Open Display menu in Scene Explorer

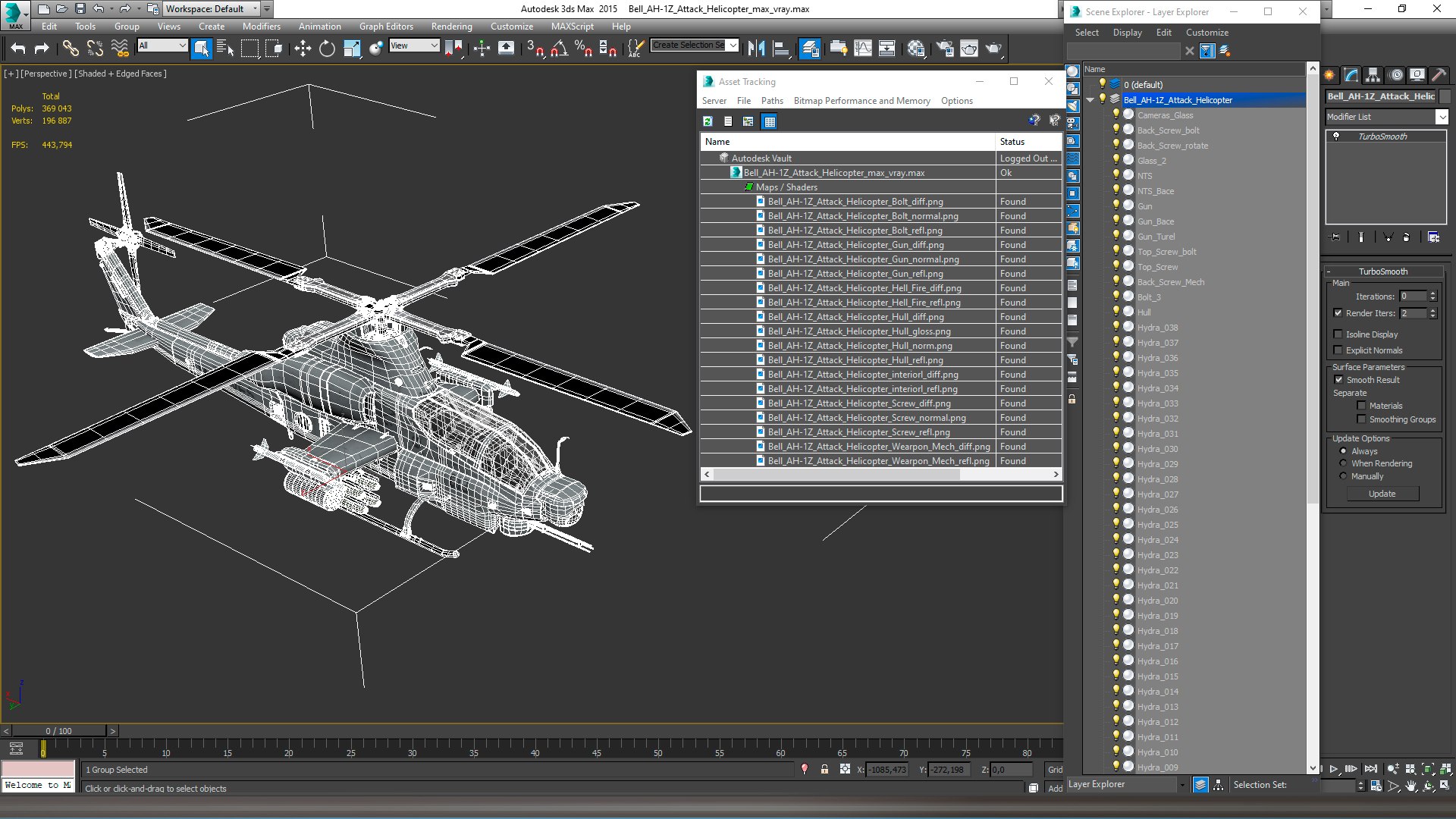coord(1127,33)
